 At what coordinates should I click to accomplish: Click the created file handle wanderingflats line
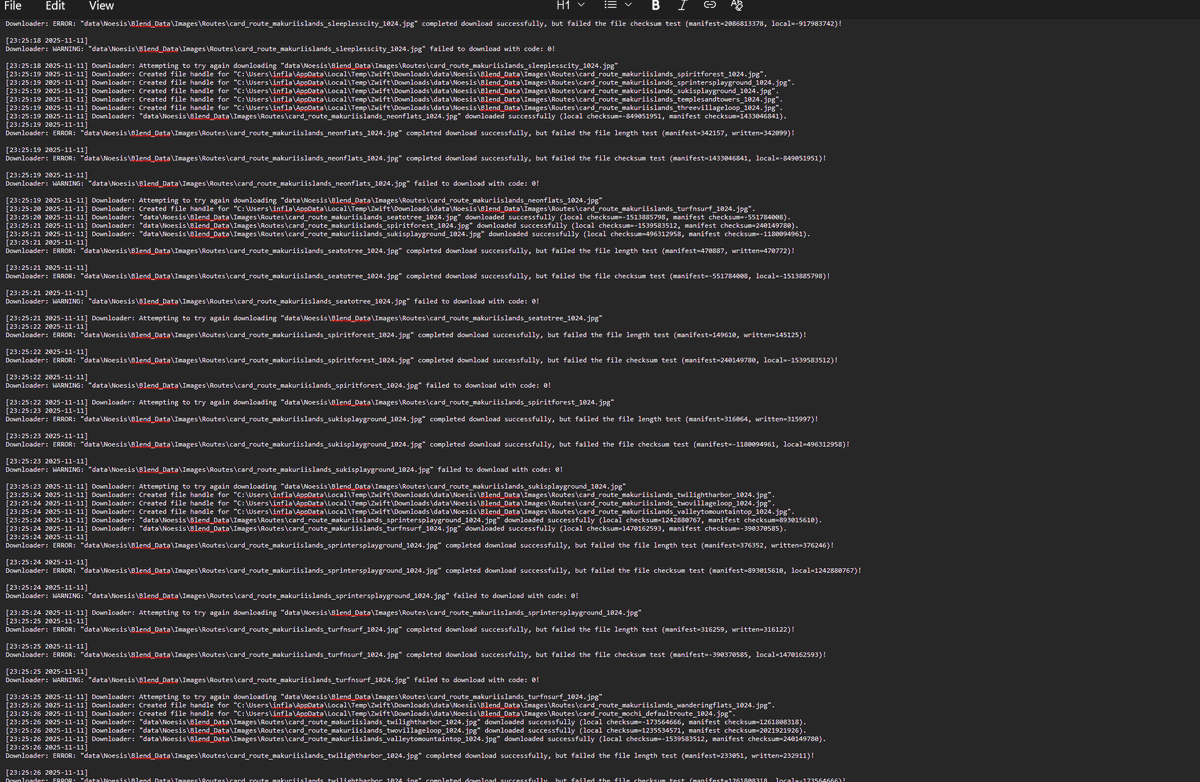point(390,705)
